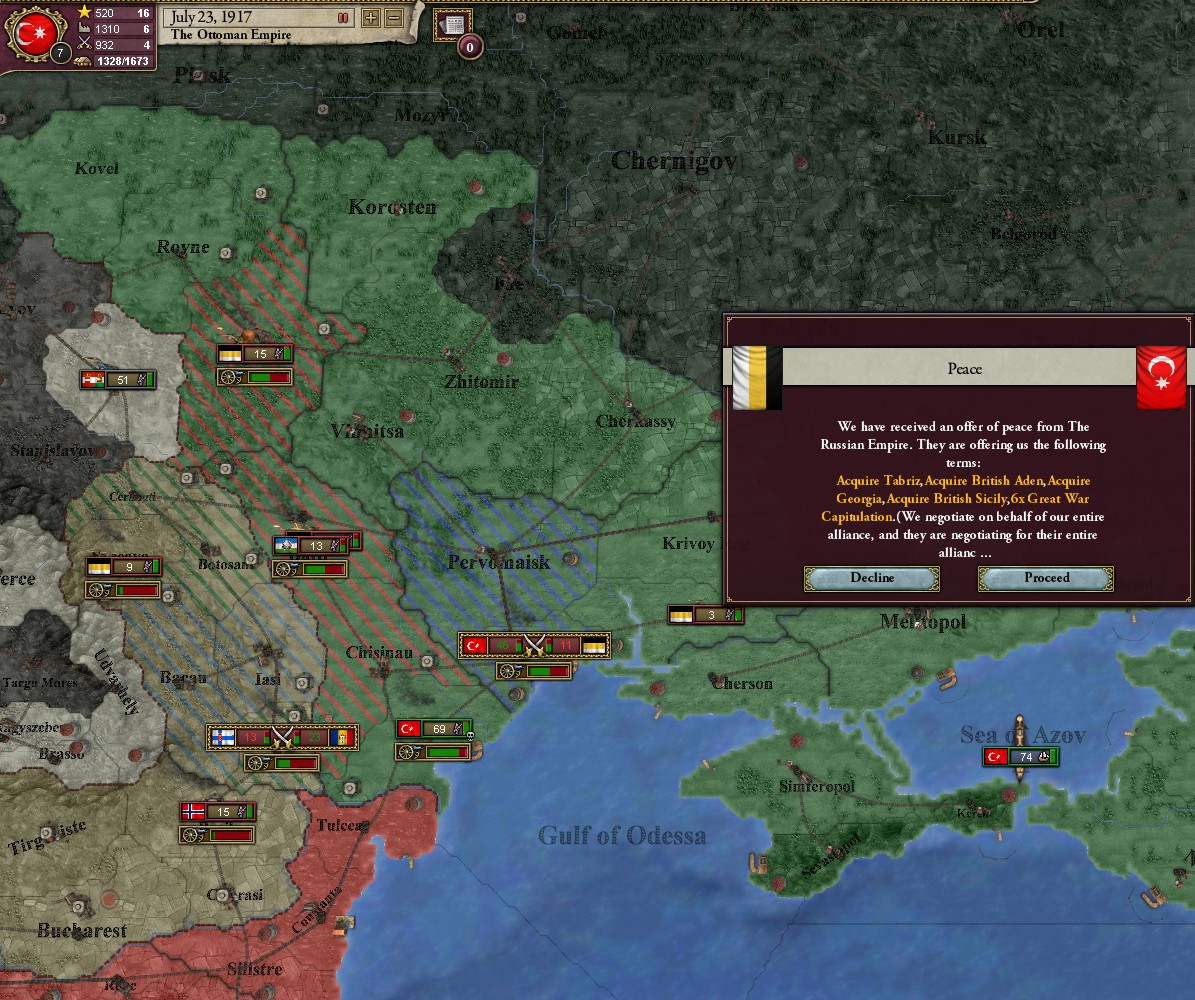Select the Russian army of 15 near Rovne
This screenshot has height=1000, width=1195.
[x=255, y=354]
